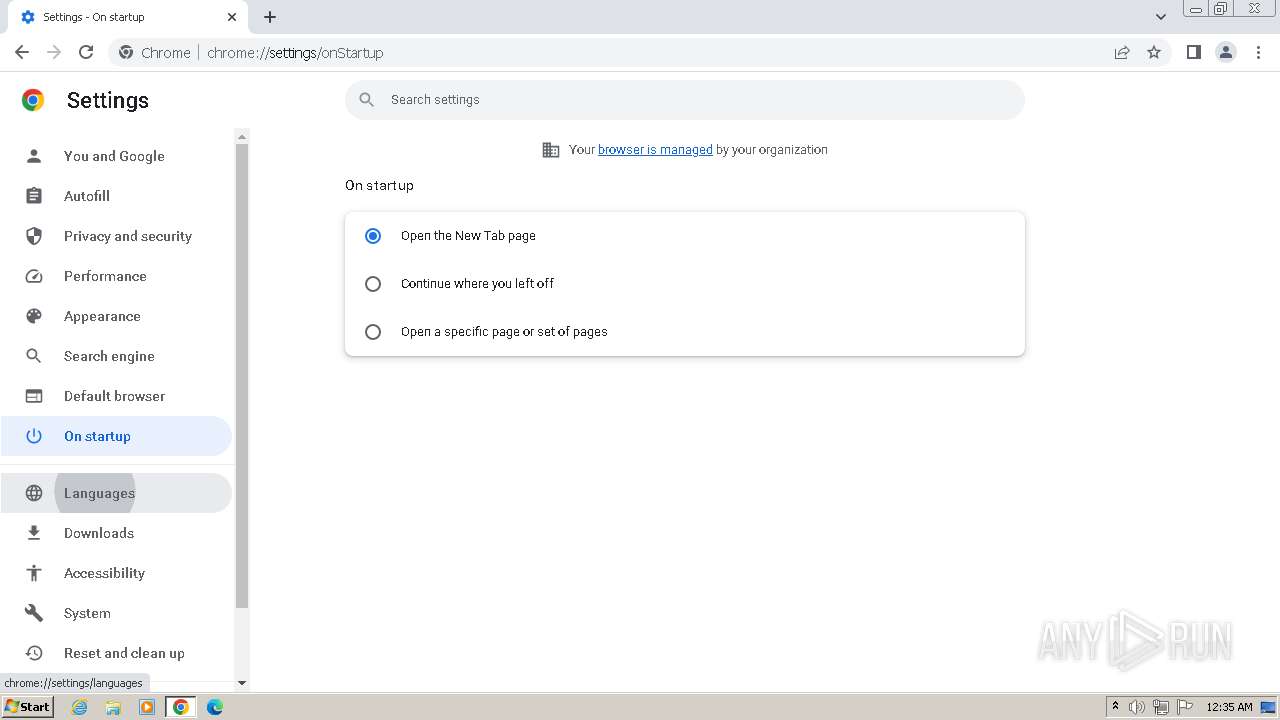This screenshot has height=720, width=1280.
Task: Click the Downloads arrow icon
Action: pyautogui.click(x=34, y=533)
